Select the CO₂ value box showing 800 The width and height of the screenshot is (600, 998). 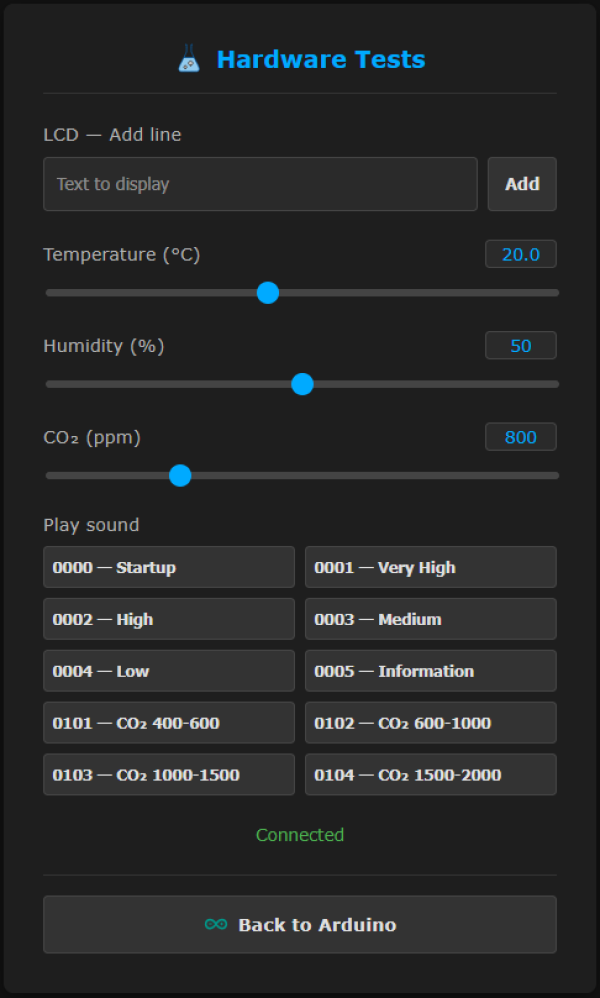point(520,437)
